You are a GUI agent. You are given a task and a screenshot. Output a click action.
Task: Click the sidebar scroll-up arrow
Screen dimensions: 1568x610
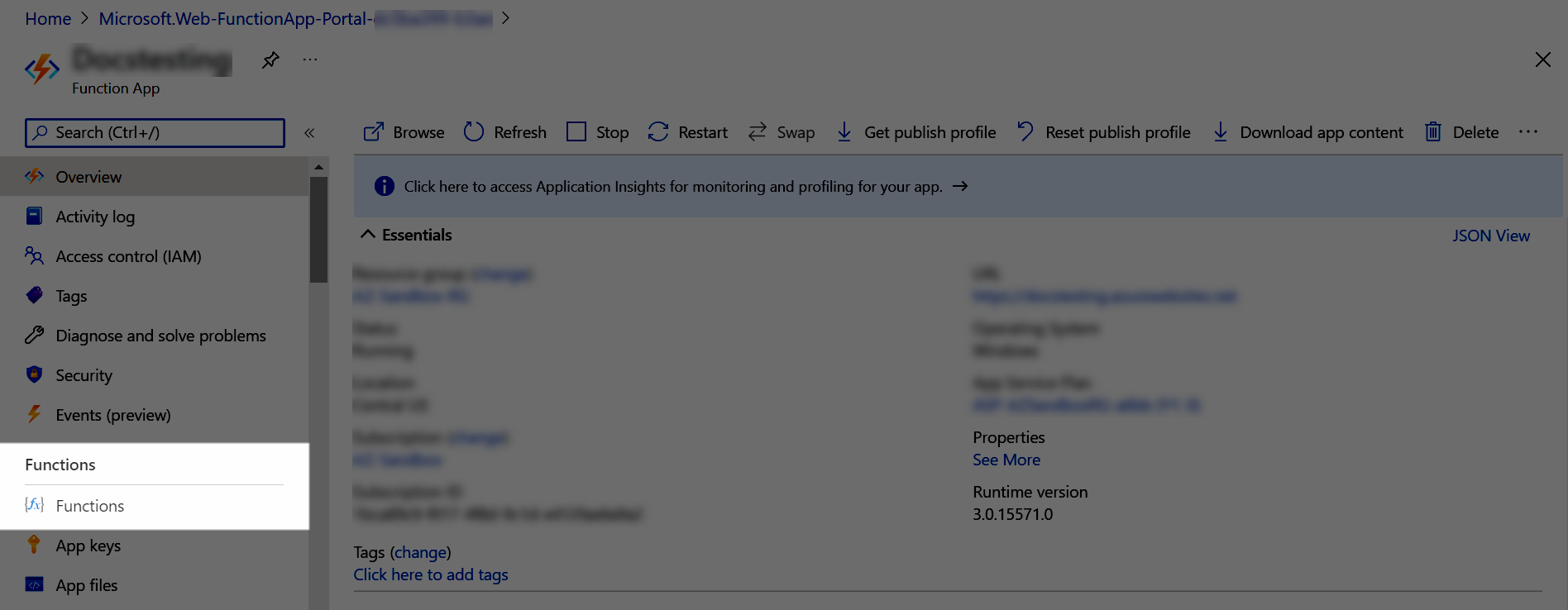tap(318, 167)
